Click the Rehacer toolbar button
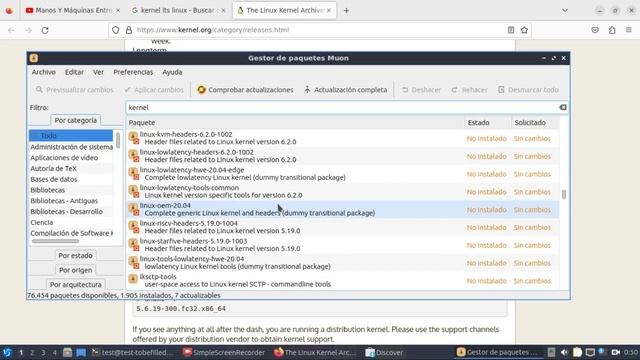 [469, 90]
